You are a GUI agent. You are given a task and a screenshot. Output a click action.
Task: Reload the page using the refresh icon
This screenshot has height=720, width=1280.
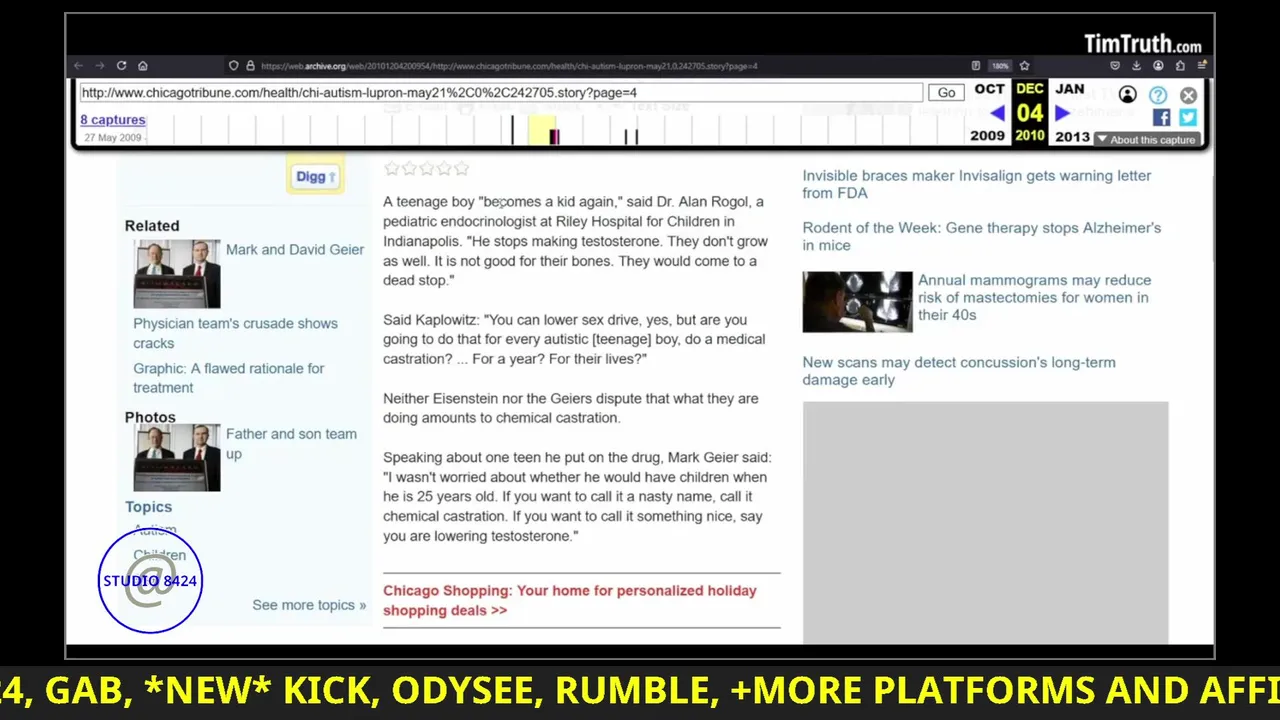(x=121, y=66)
